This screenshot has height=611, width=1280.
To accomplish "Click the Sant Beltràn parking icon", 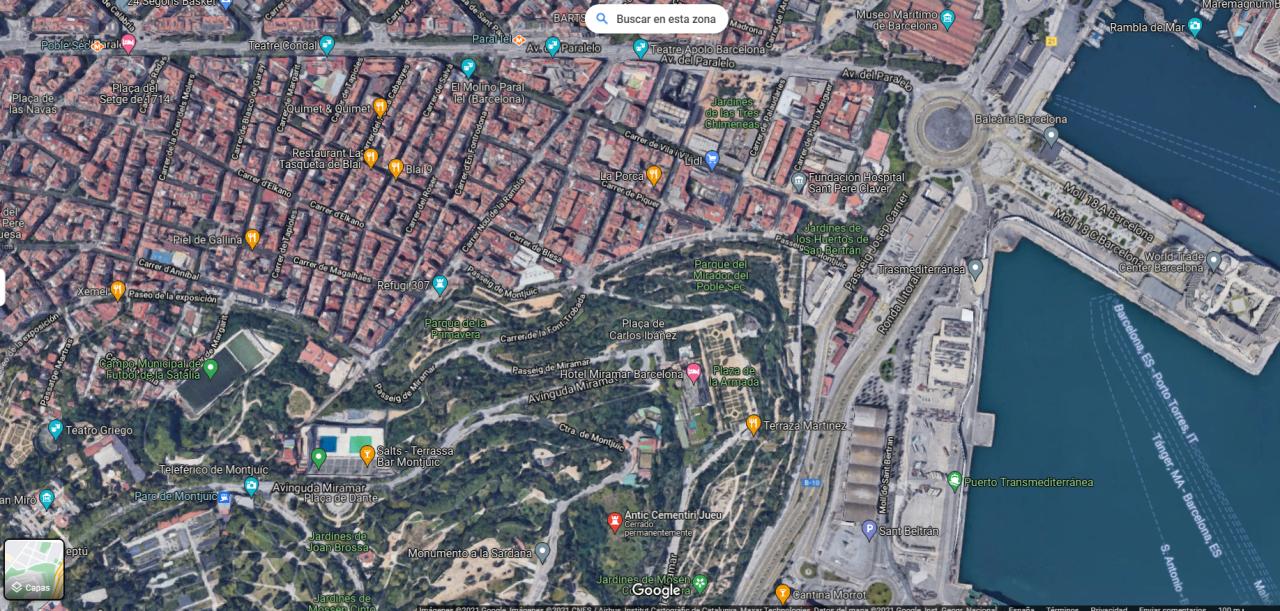I will point(869,530).
